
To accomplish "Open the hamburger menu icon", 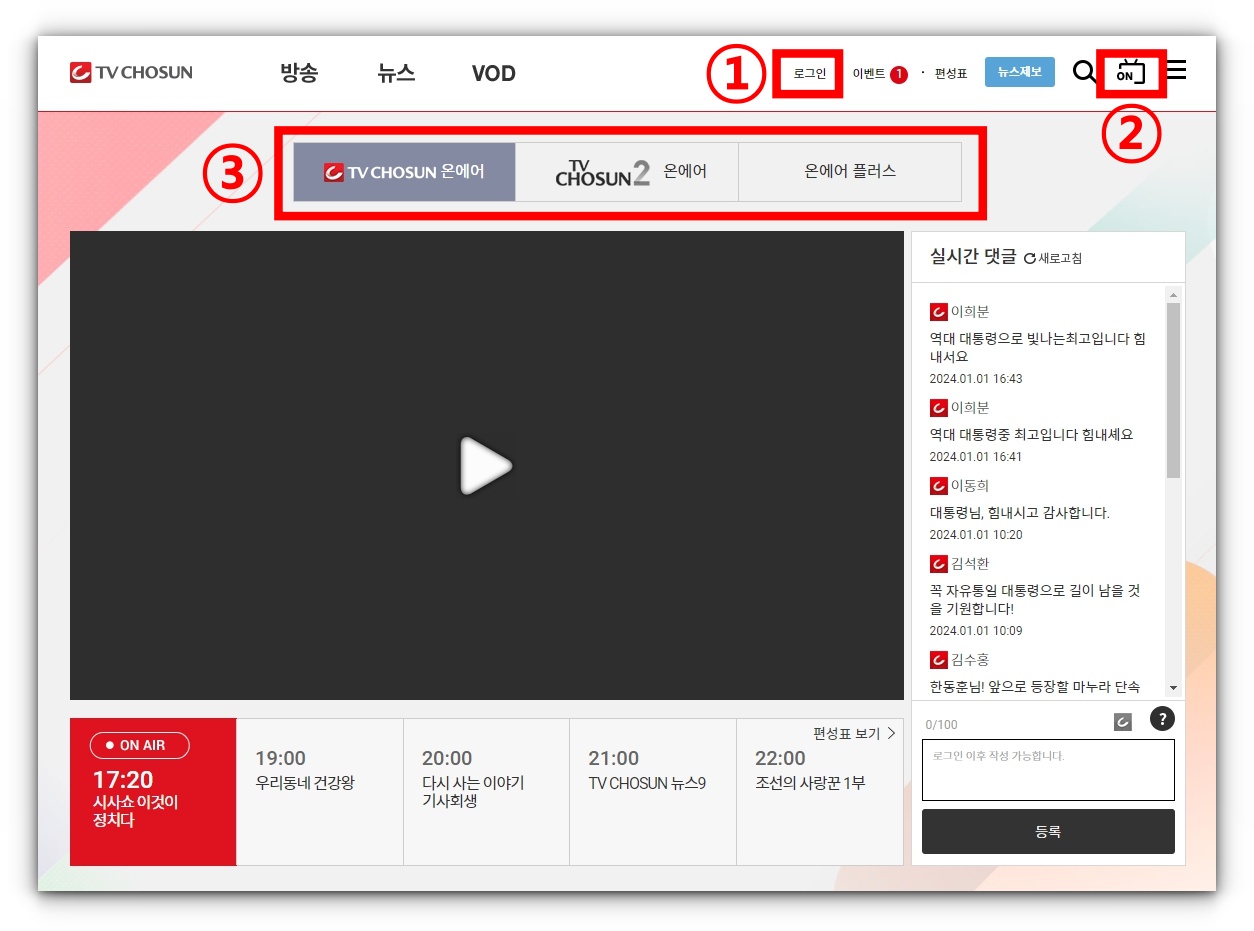I will tap(1177, 70).
